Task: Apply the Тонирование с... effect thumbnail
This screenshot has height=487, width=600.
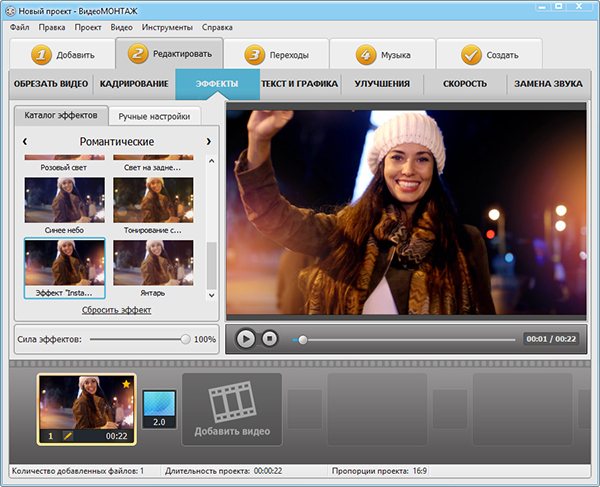Action: click(x=153, y=200)
